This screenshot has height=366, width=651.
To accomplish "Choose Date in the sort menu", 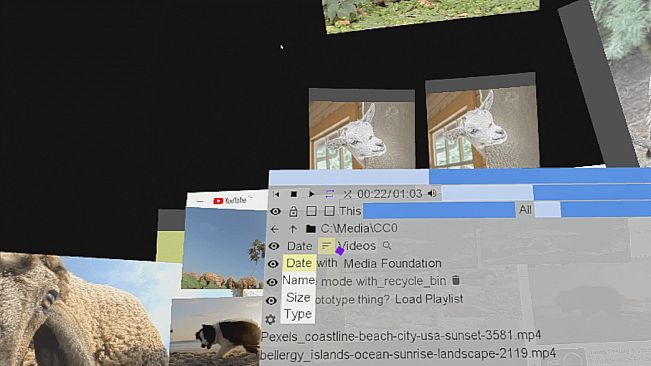I will 299,263.
